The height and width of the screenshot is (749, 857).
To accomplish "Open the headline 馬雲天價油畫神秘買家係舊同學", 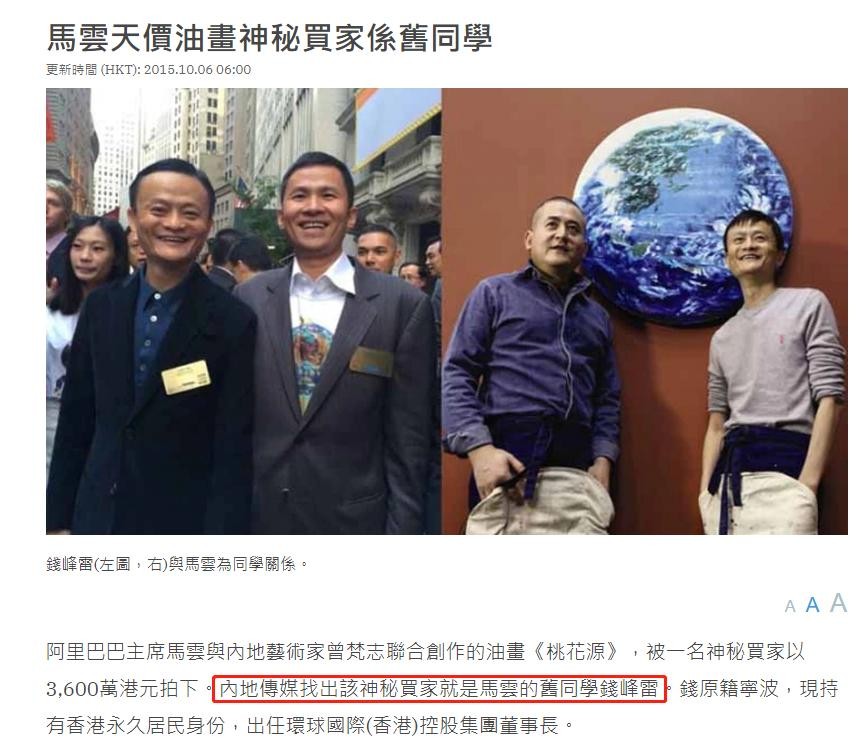I will pyautogui.click(x=269, y=37).
